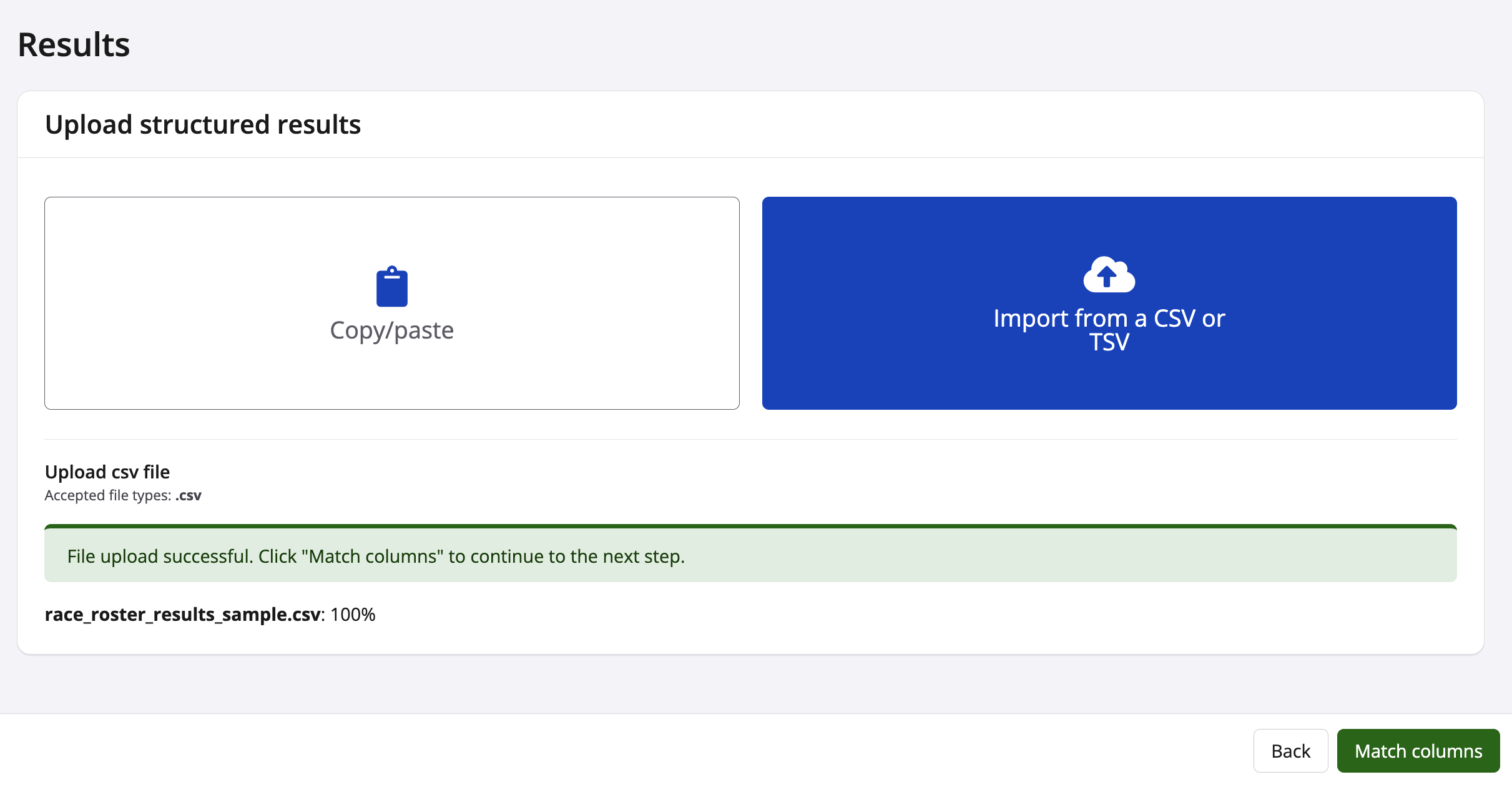
Task: Click the clipboard icon for Copy/paste
Action: pyautogui.click(x=391, y=287)
